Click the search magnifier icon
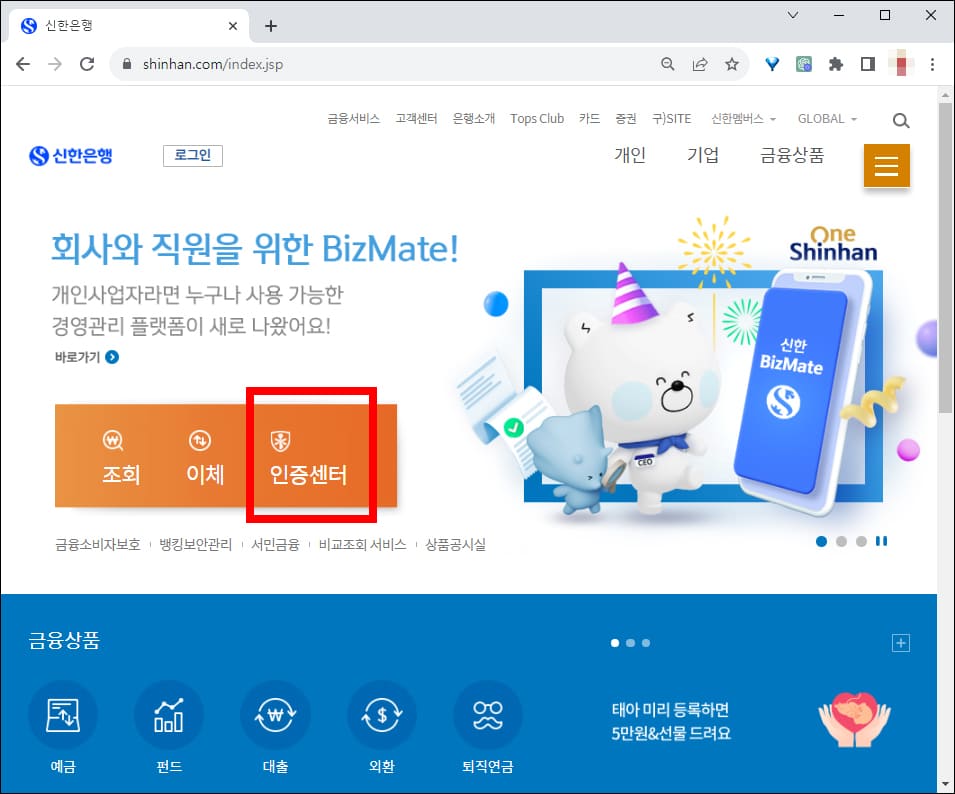The width and height of the screenshot is (955, 794). point(900,120)
